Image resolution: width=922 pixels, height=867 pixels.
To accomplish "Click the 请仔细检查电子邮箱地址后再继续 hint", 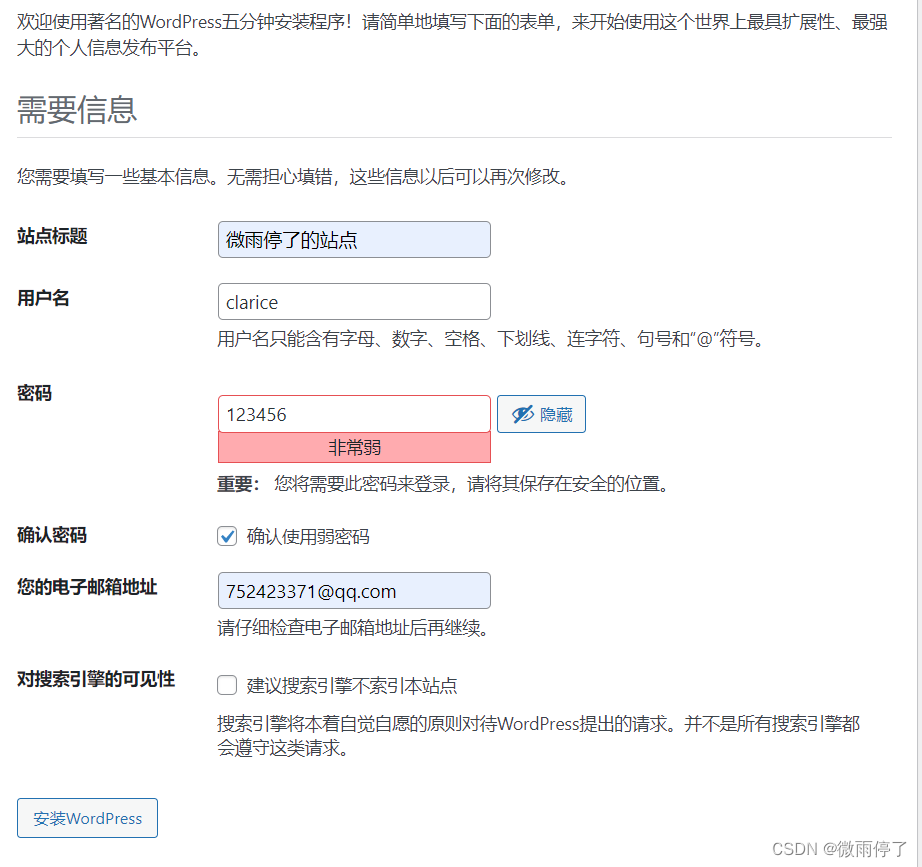I will coord(353,628).
